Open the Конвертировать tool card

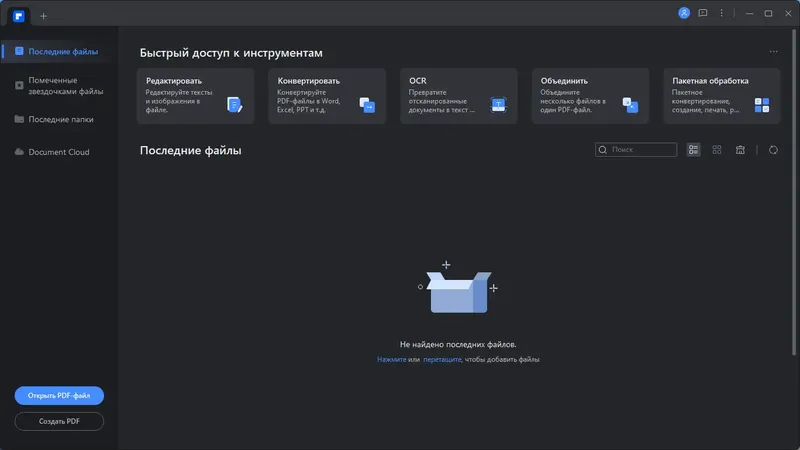(327, 96)
